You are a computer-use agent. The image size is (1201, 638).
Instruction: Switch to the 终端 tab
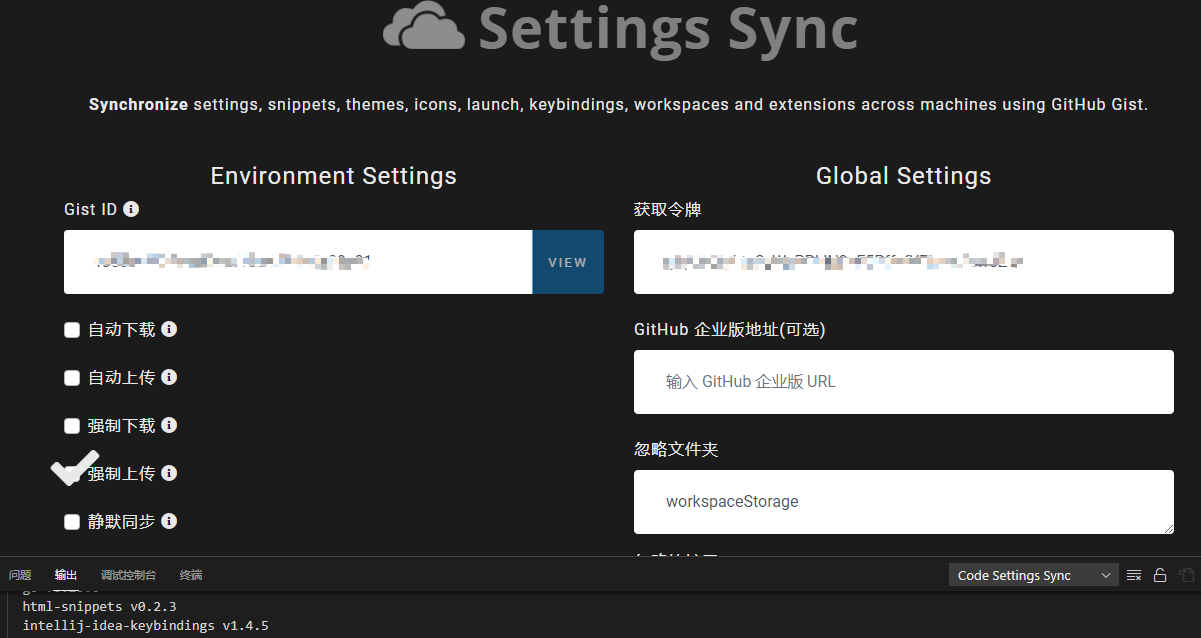[191, 575]
